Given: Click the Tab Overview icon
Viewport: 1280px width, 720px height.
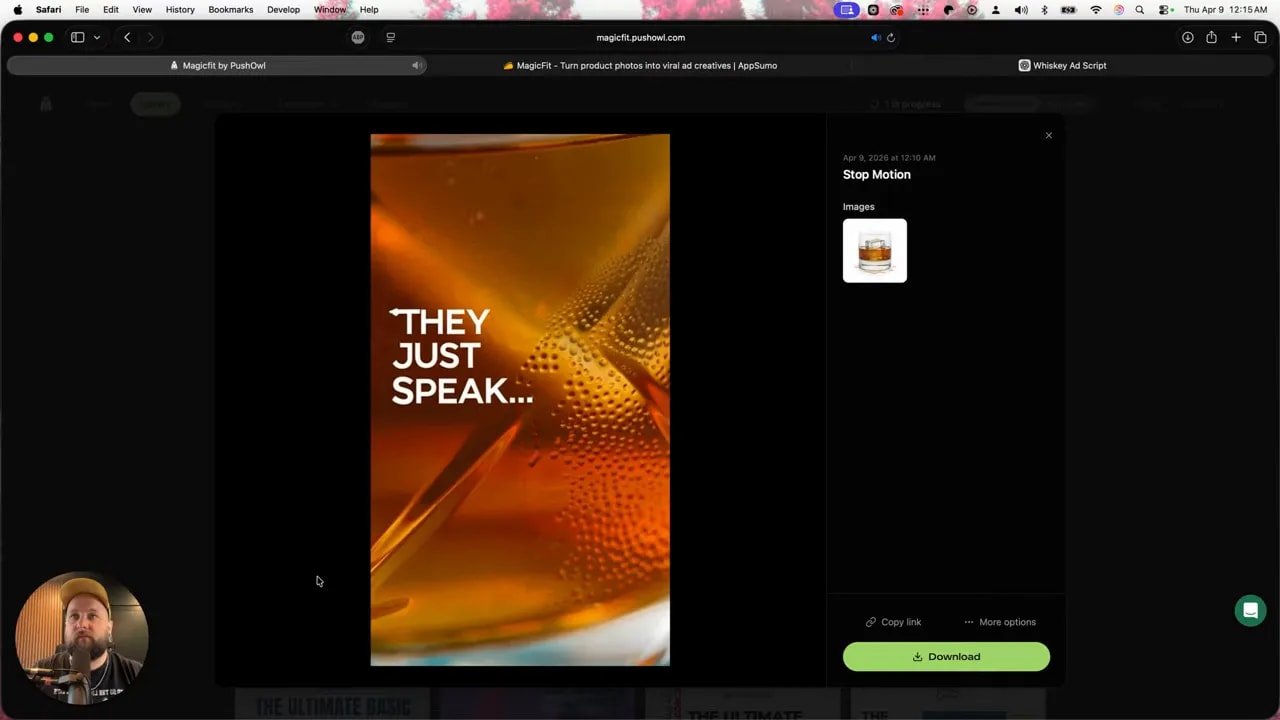Looking at the screenshot, I should tap(1261, 37).
